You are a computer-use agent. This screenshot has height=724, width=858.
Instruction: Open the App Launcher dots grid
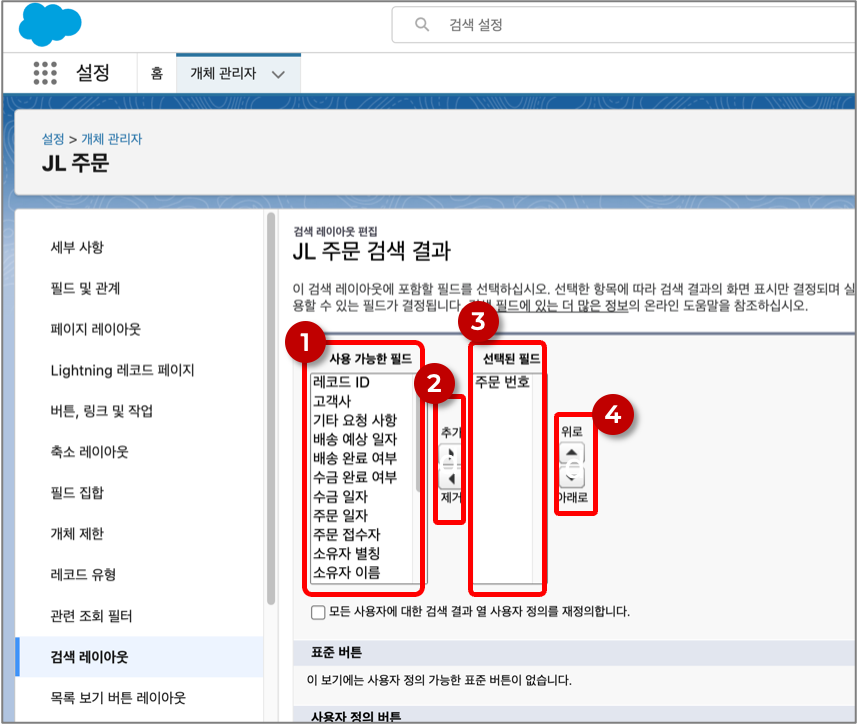pyautogui.click(x=45, y=73)
